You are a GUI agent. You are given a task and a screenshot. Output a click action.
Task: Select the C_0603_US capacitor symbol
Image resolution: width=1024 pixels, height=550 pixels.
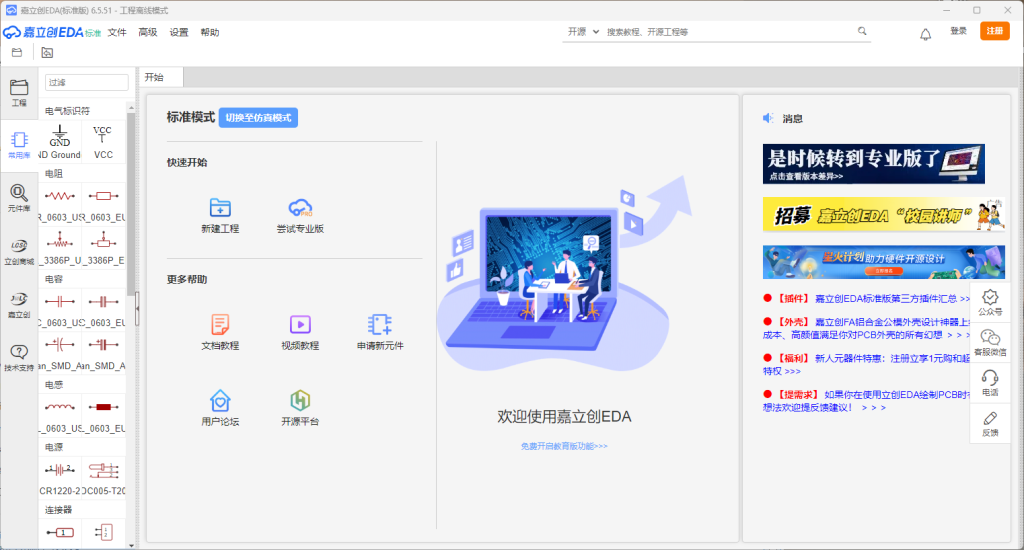[x=59, y=310]
